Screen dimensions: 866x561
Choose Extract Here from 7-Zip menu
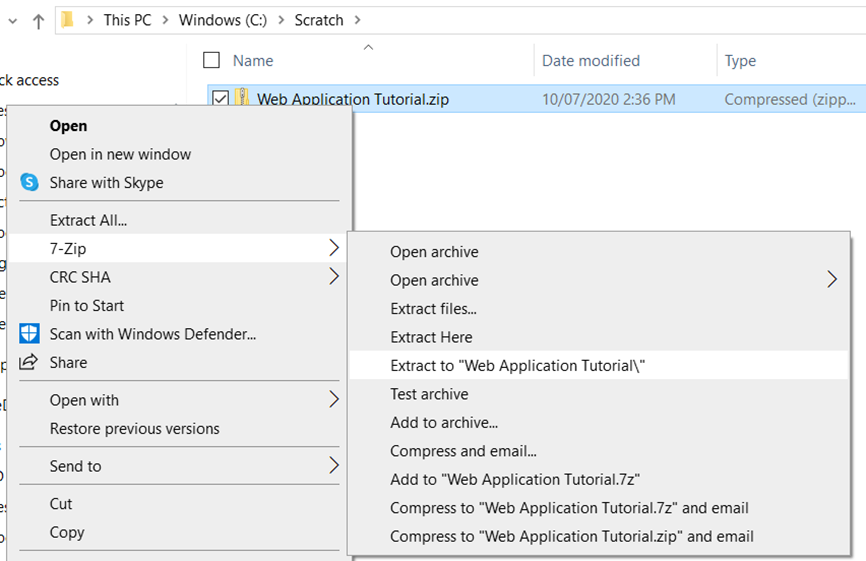point(431,337)
